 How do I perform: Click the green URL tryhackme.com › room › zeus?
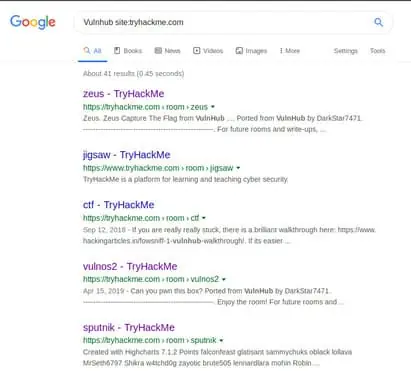(145, 107)
